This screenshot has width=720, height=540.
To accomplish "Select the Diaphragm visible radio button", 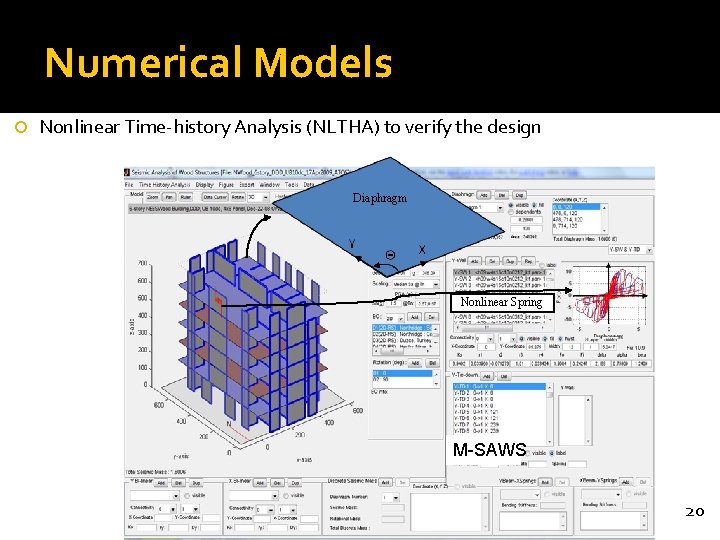I will (x=511, y=205).
